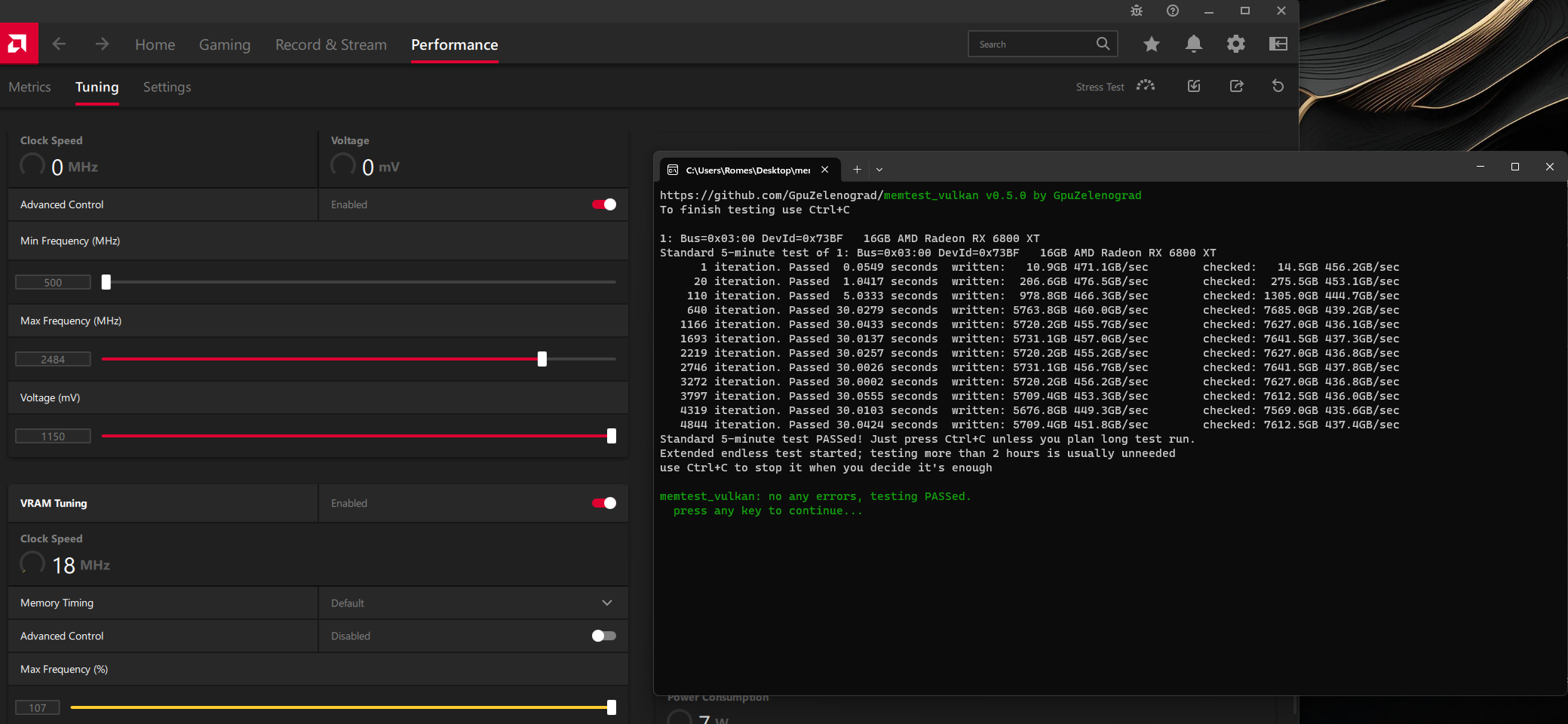This screenshot has height=724, width=1568.
Task: Click the VRAM Max Frequency field 107
Action: tap(38, 707)
